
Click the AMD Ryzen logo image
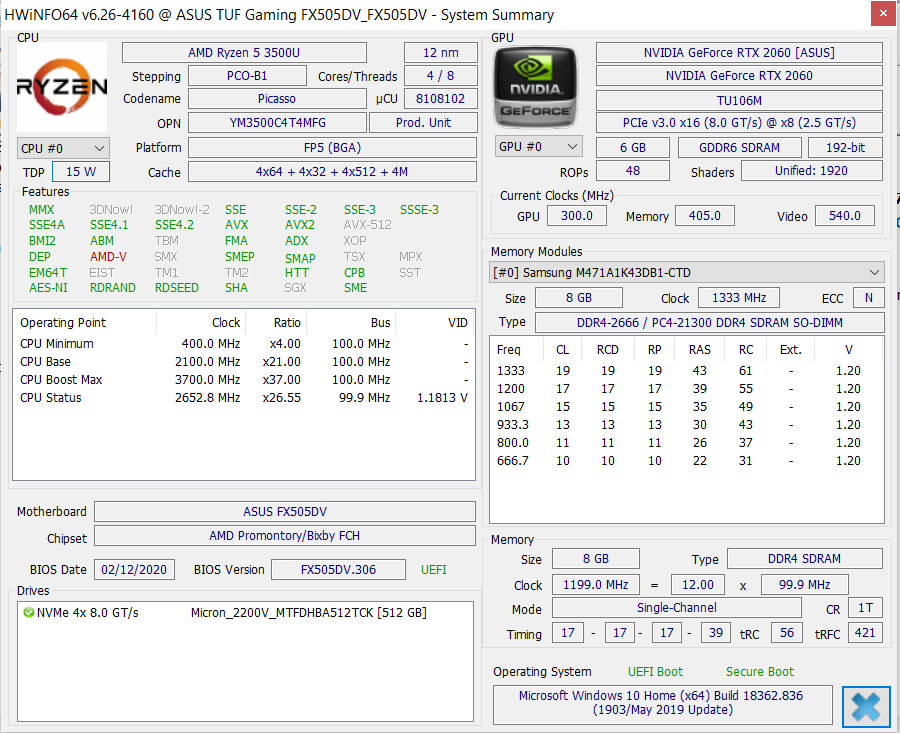tap(62, 87)
